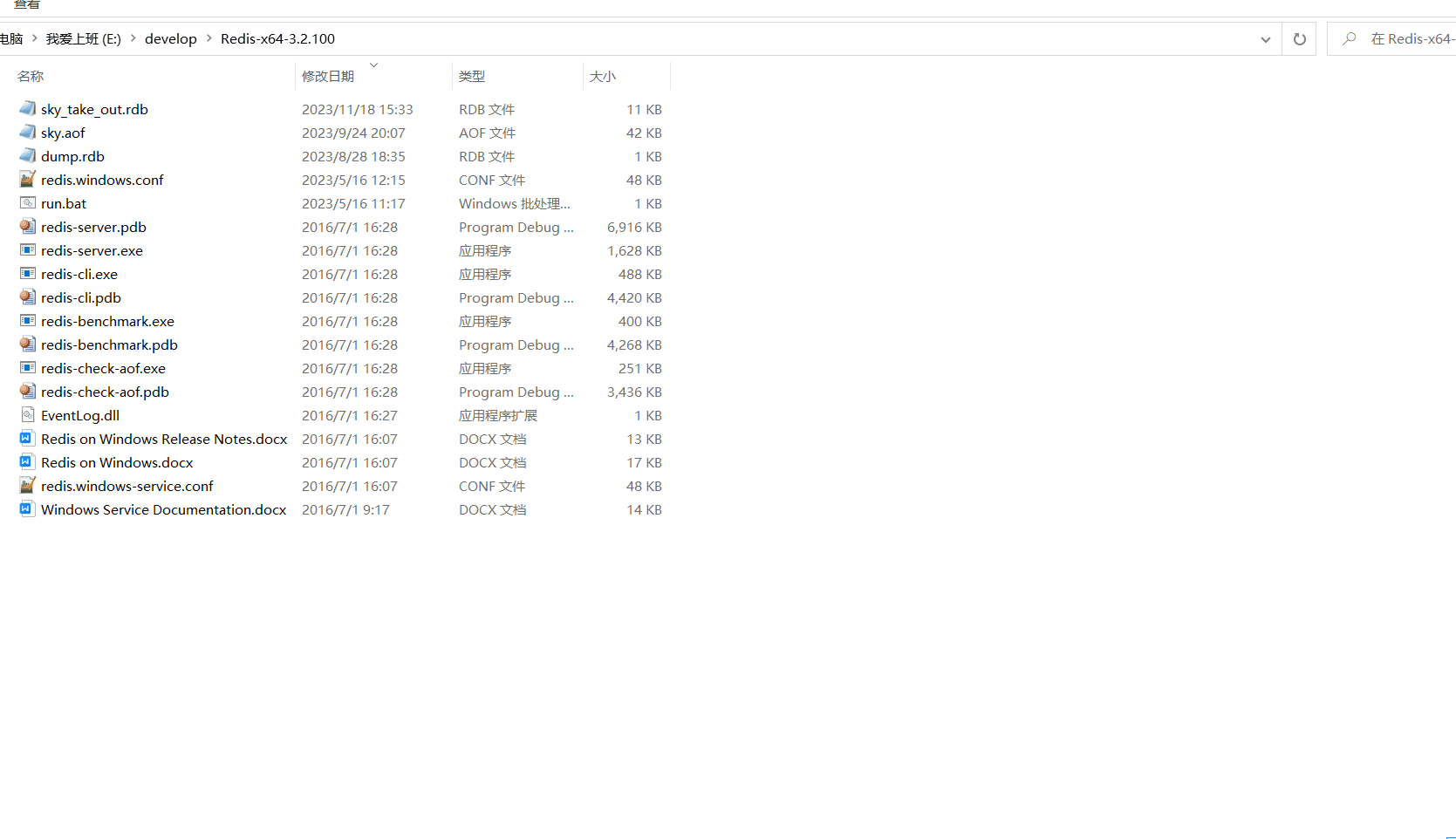Click the Windows Service Documentation.docx icon

coord(26,509)
